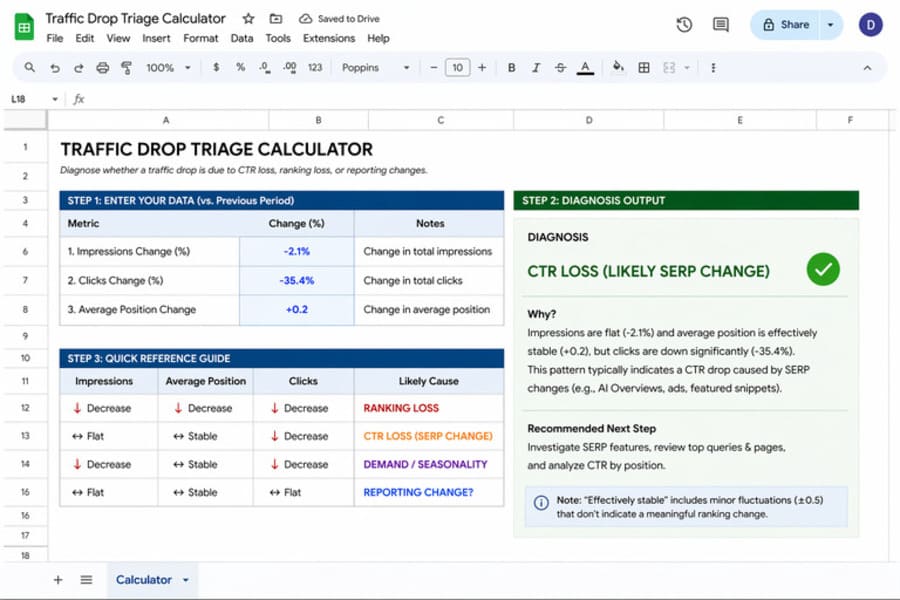Screen dimensions: 900x600
Task: Select the paint format tool
Action: coord(127,67)
